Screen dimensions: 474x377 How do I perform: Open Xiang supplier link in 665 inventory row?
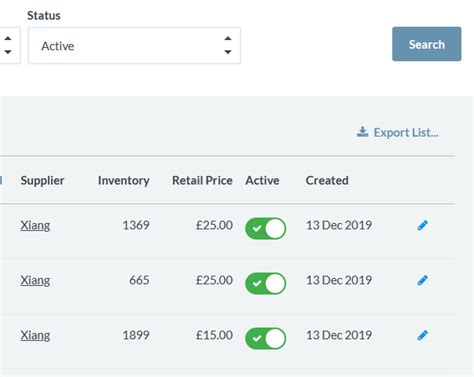[35, 281]
